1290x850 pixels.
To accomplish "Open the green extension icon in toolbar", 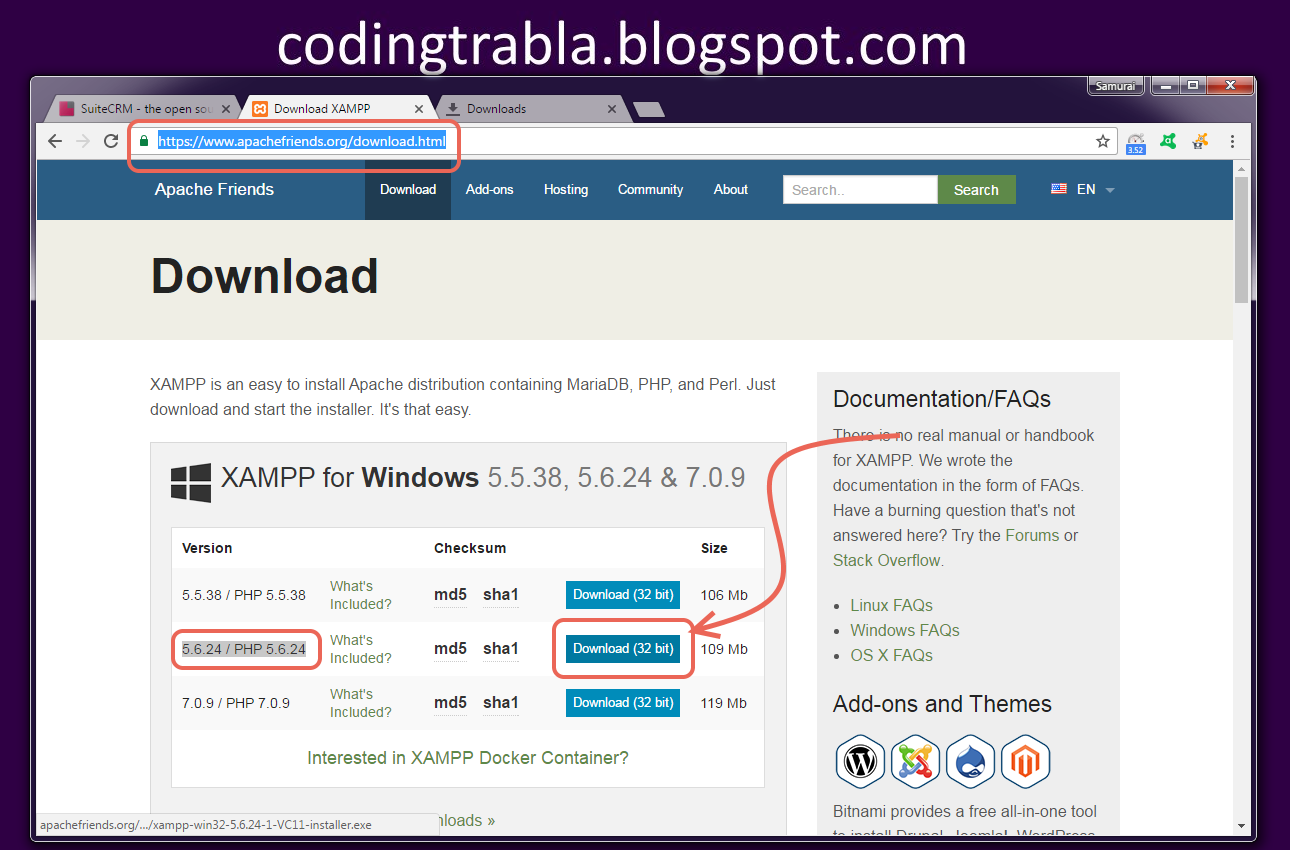I will click(x=1167, y=141).
